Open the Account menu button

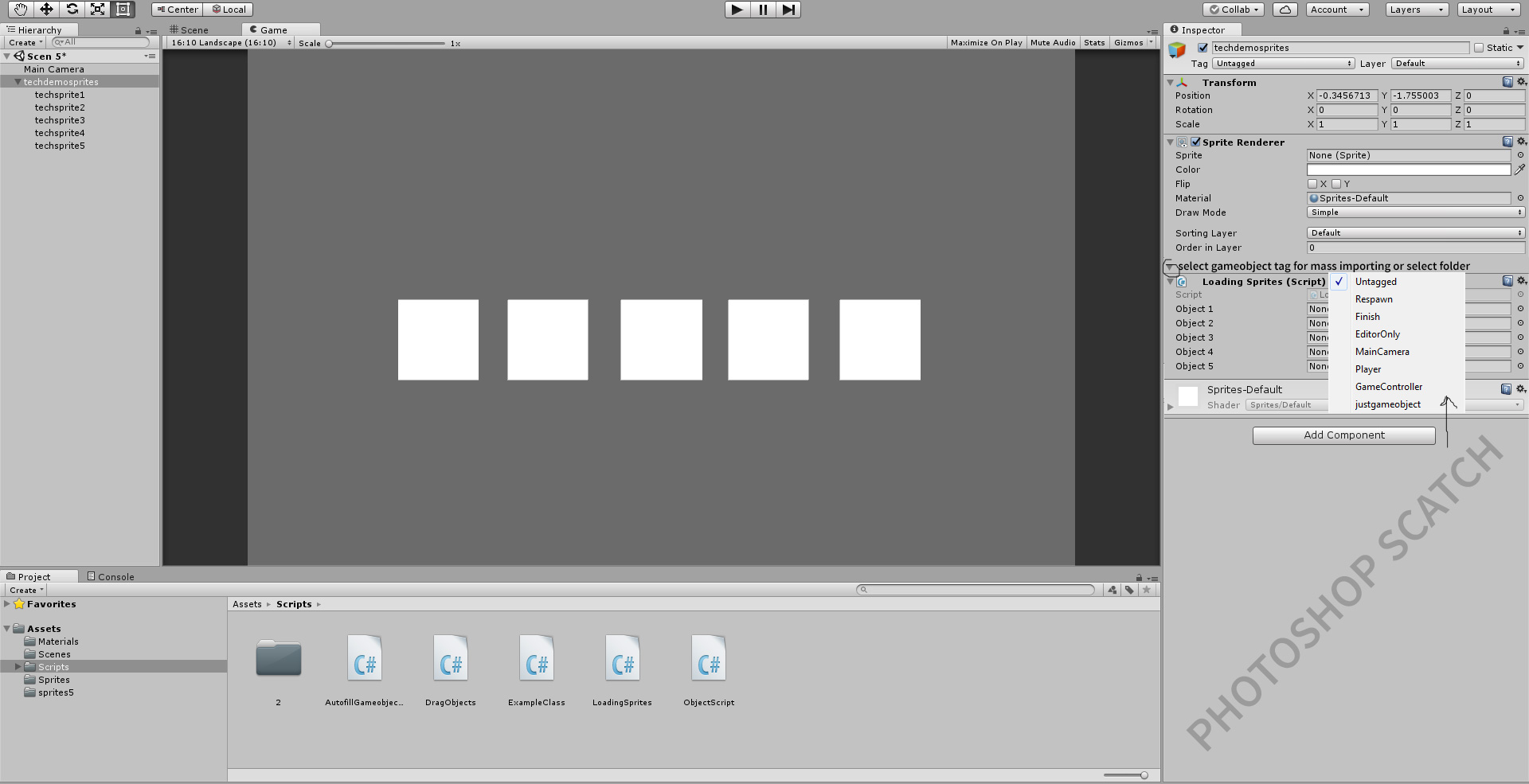click(1337, 10)
